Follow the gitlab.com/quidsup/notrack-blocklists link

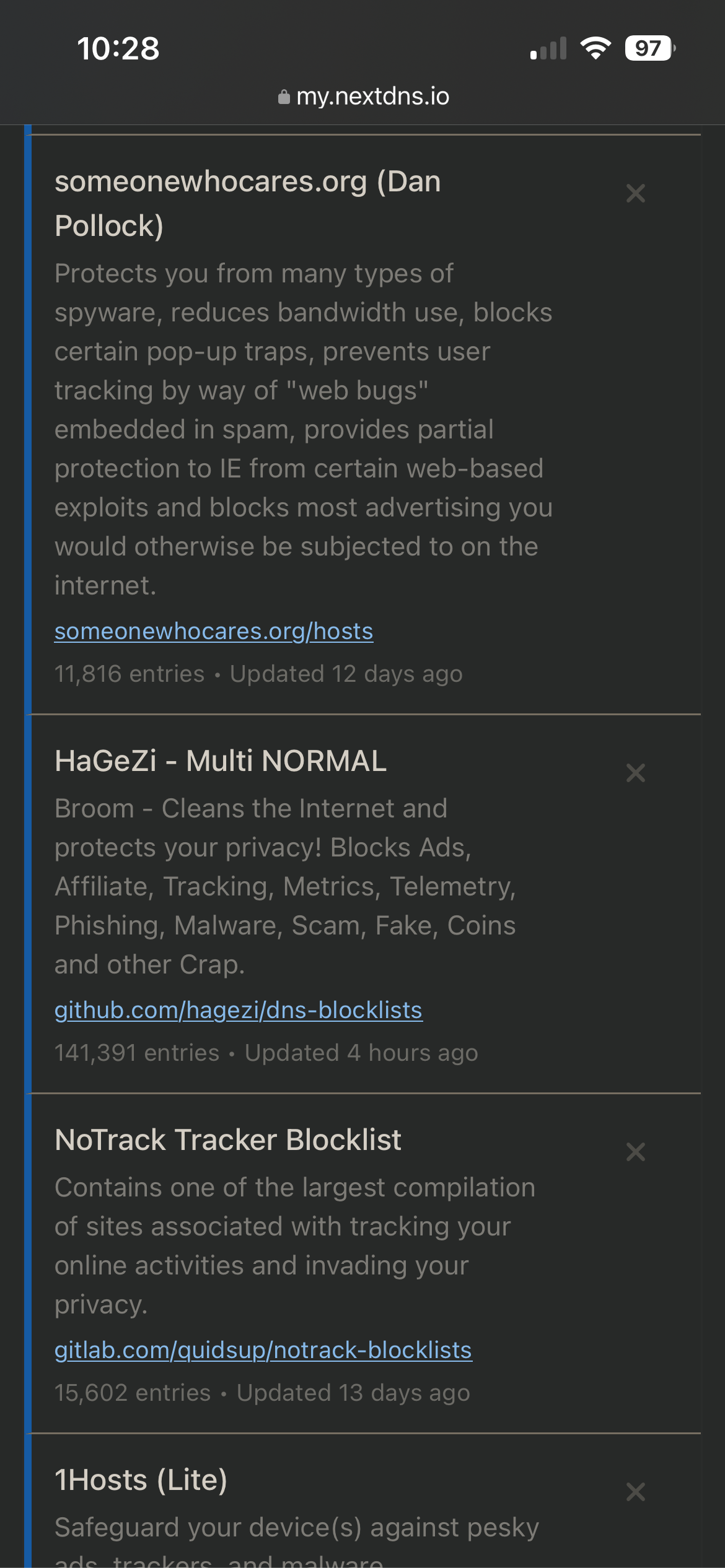(x=263, y=1350)
